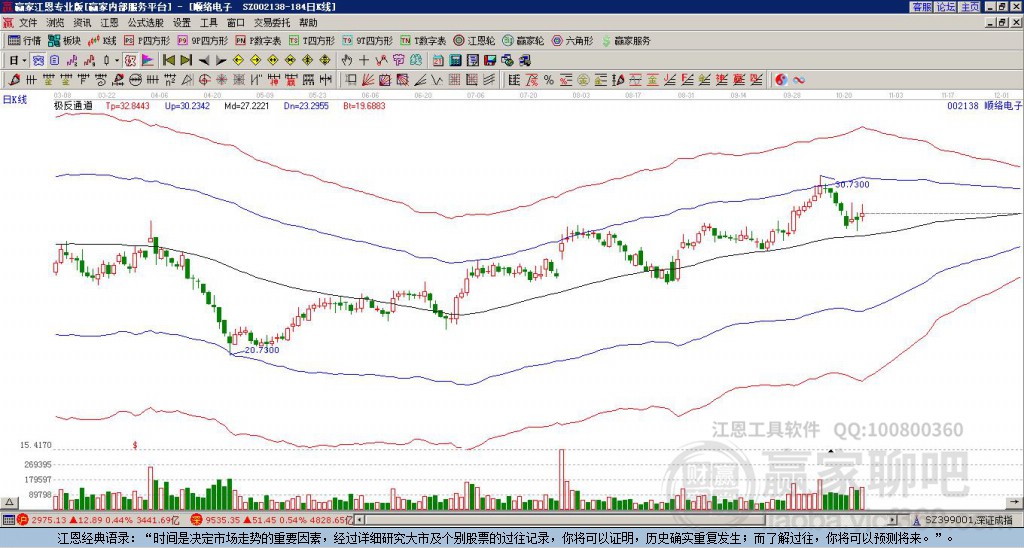The height and width of the screenshot is (548, 1024).
Task: Click the infinity loop icon
Action: click(x=798, y=80)
